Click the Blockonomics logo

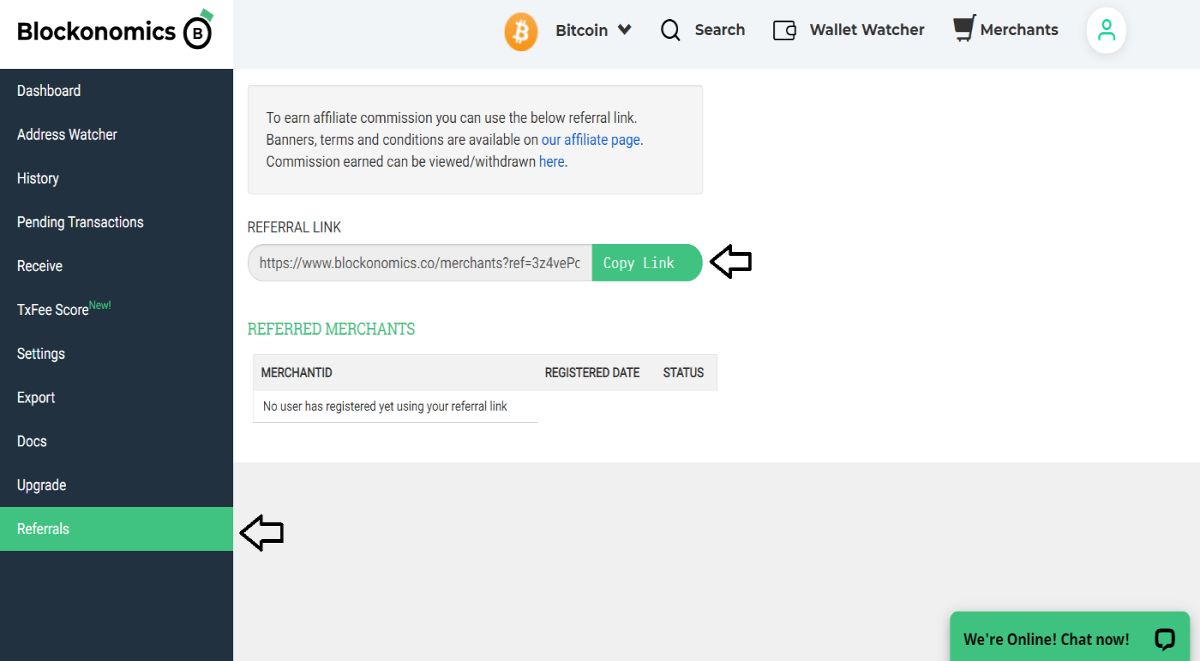coord(116,31)
